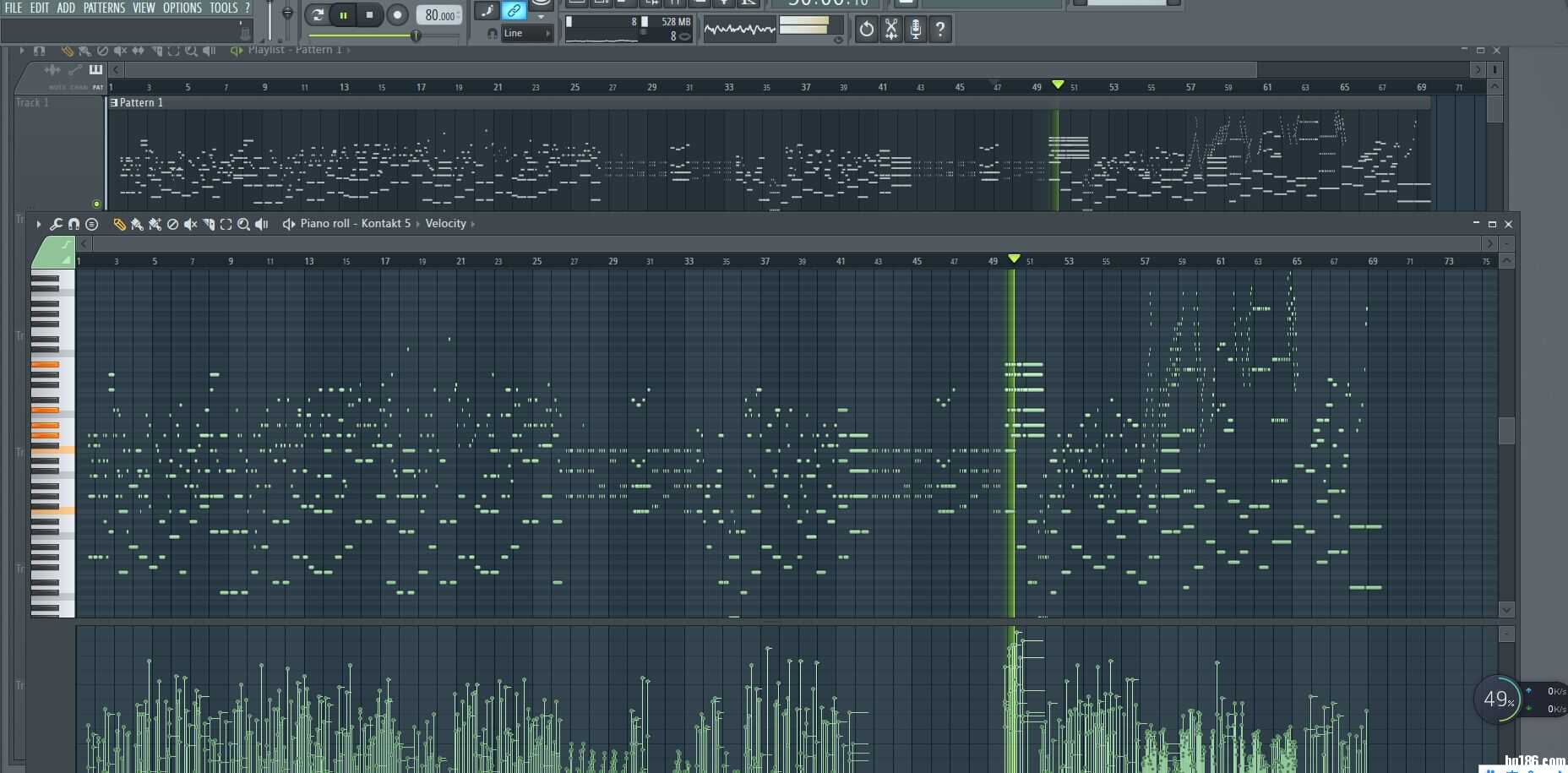Screen dimensions: 1568x773
Task: Open the OPTIONS menu
Action: coord(182,8)
